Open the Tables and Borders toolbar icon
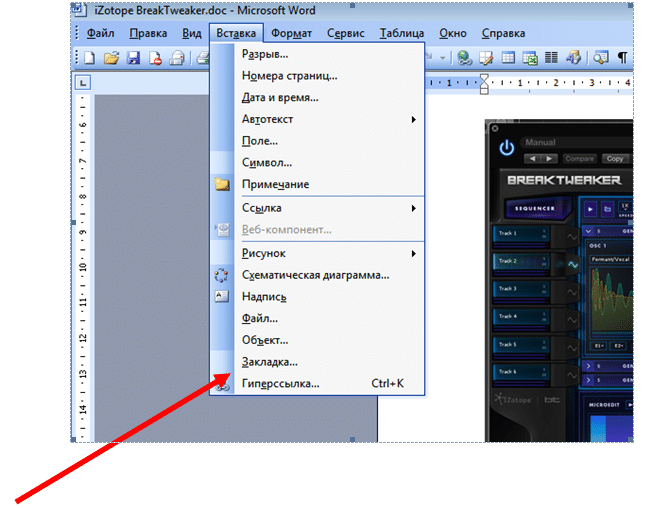Image resolution: width=648 pixels, height=508 pixels. [x=486, y=58]
